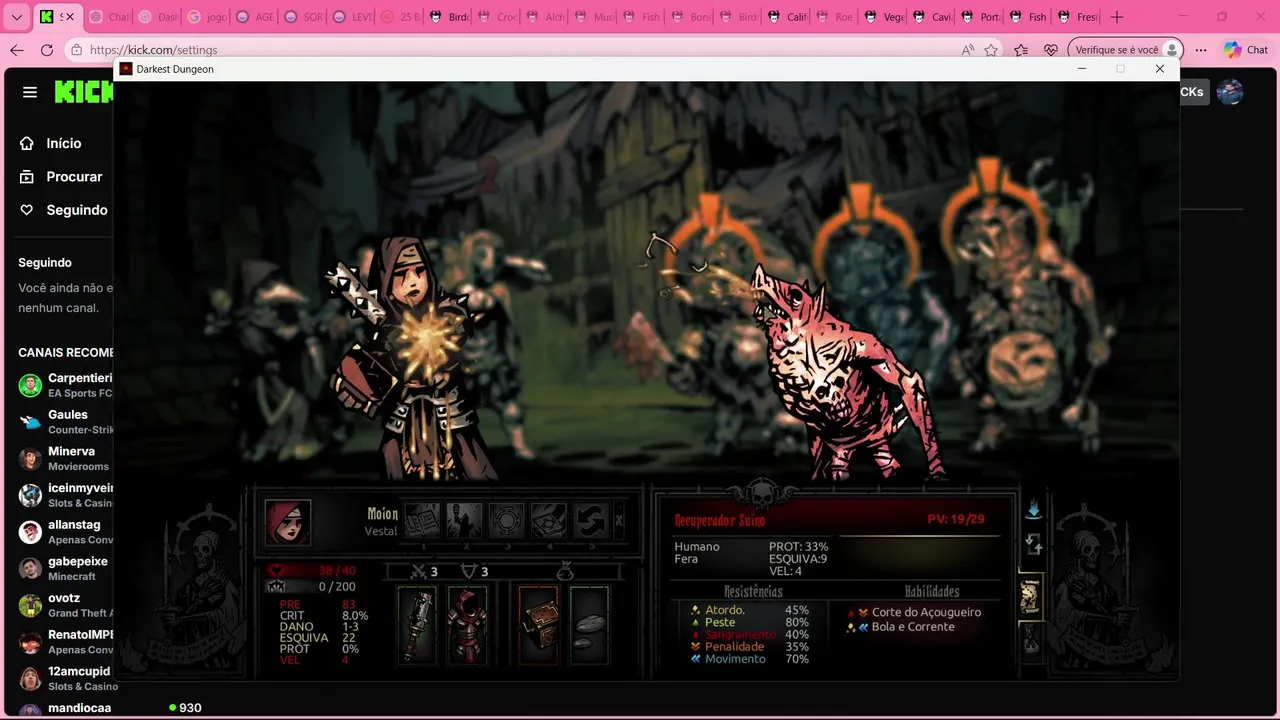
Task: Select the Vestal's third skill with circular emblem
Action: [506, 521]
